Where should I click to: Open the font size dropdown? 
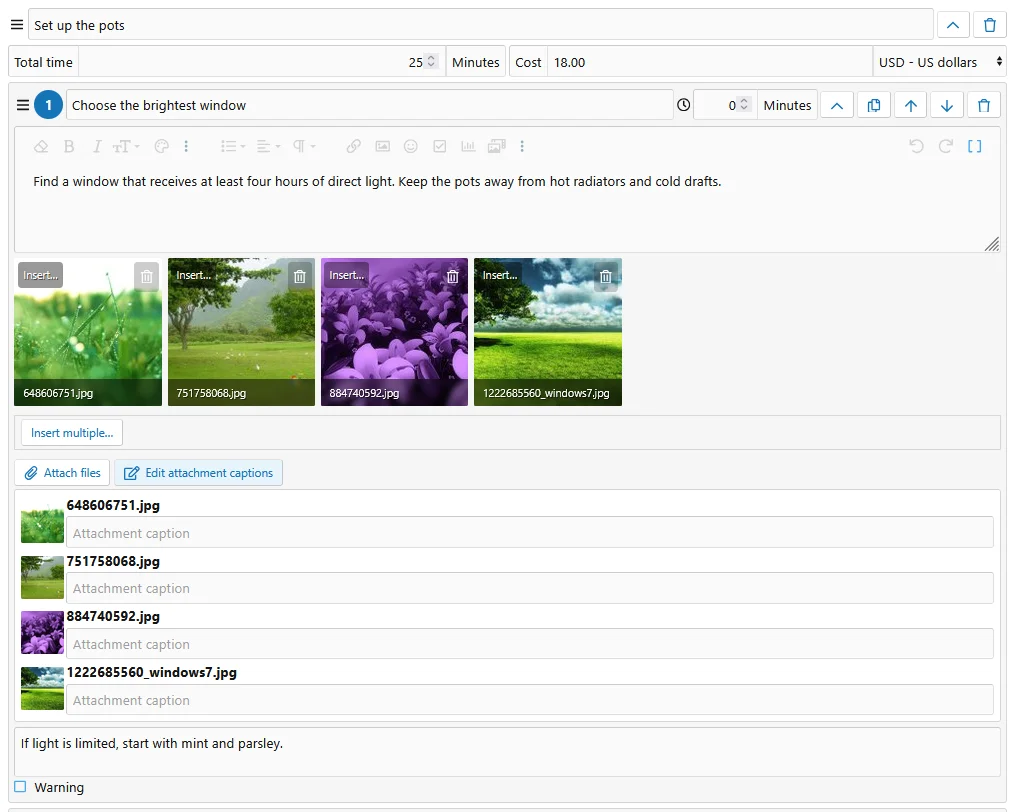coord(125,147)
